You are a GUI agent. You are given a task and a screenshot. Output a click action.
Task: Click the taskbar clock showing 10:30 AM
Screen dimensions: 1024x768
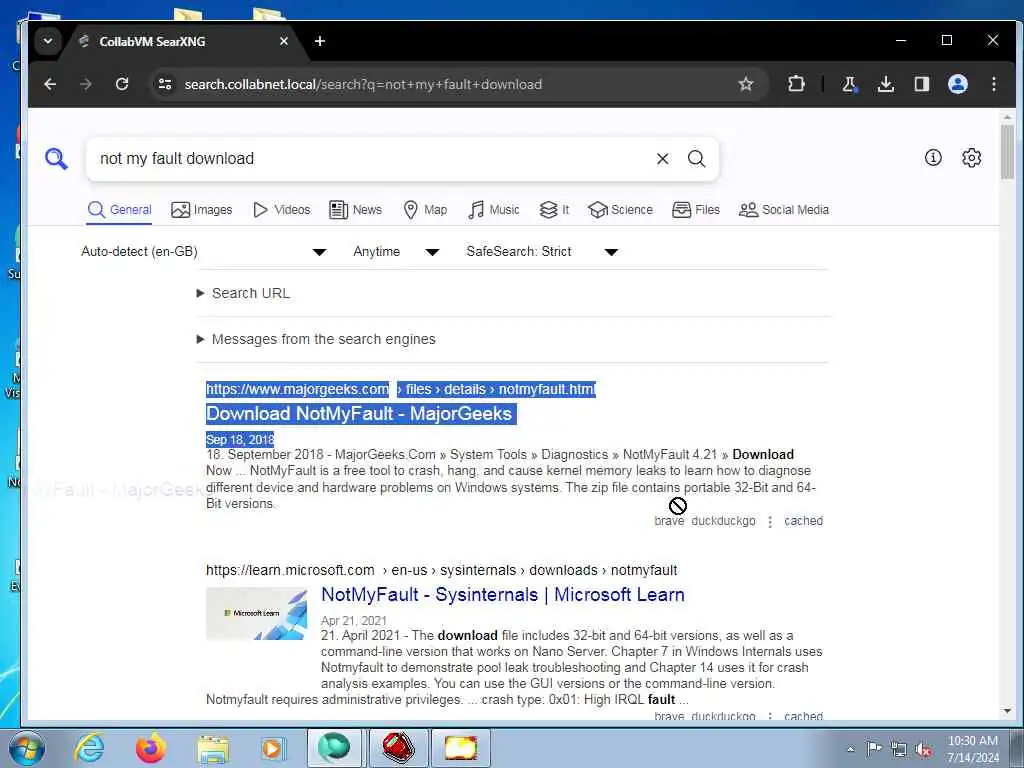(x=972, y=748)
